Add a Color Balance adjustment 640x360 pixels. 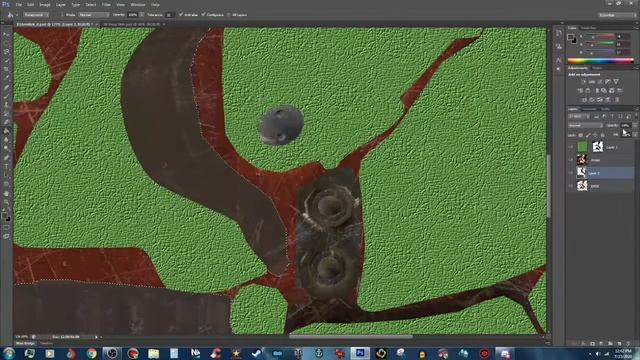tap(588, 91)
